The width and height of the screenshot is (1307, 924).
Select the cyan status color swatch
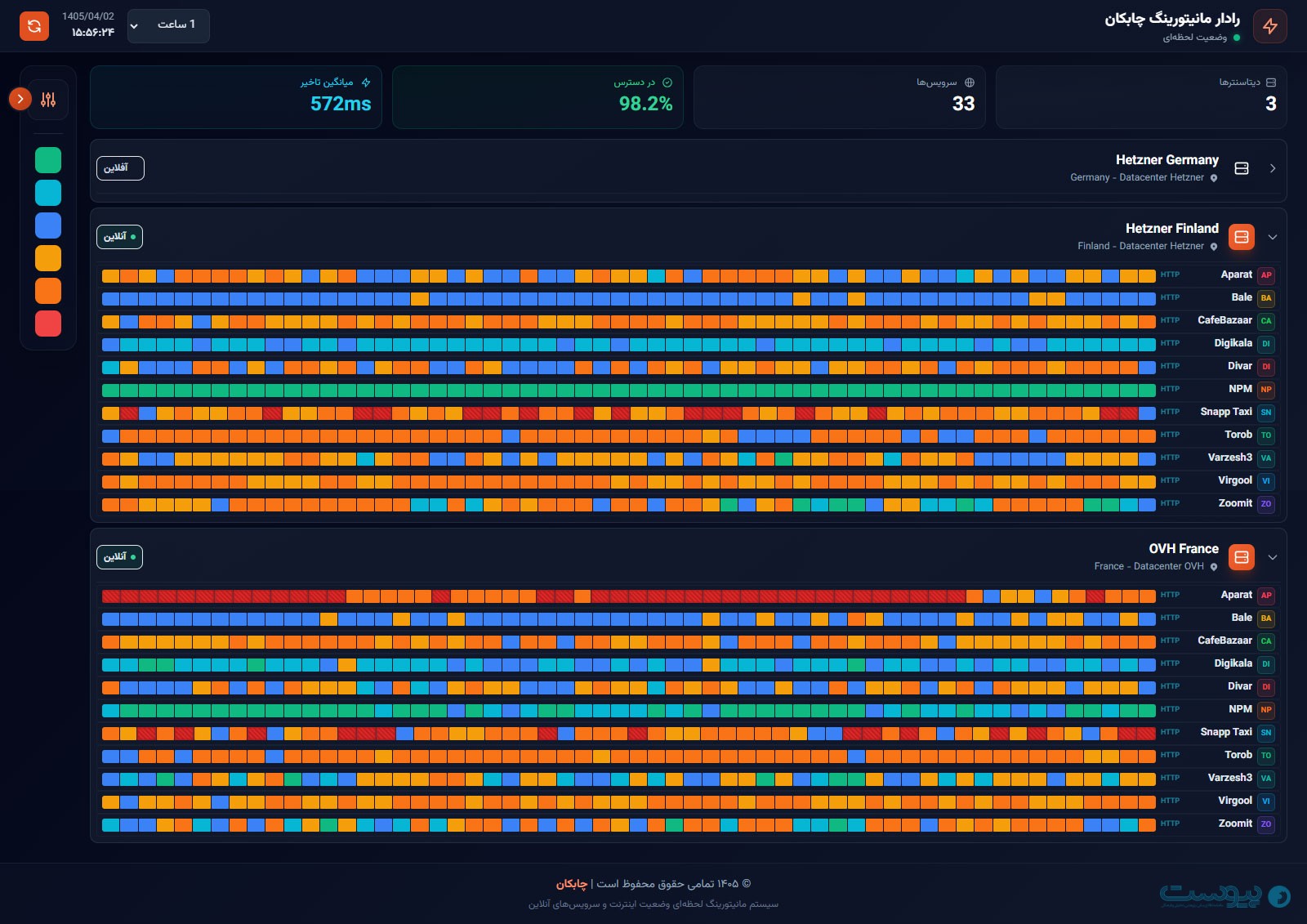[48, 193]
